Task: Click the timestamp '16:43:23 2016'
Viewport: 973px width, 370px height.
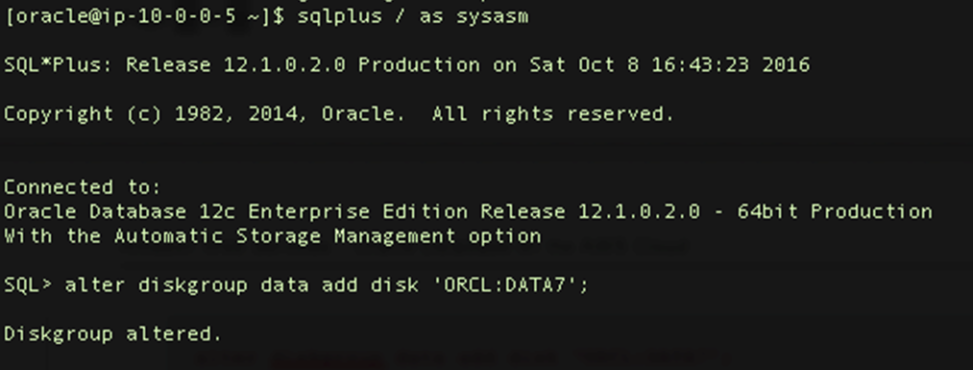Action: pos(730,65)
